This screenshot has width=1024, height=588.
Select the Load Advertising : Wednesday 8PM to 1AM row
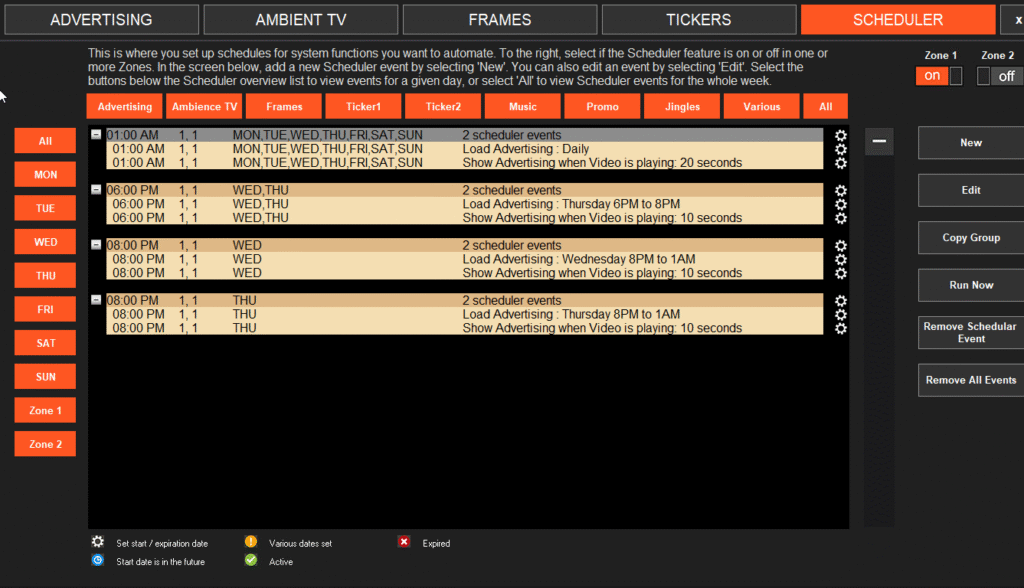tap(578, 259)
